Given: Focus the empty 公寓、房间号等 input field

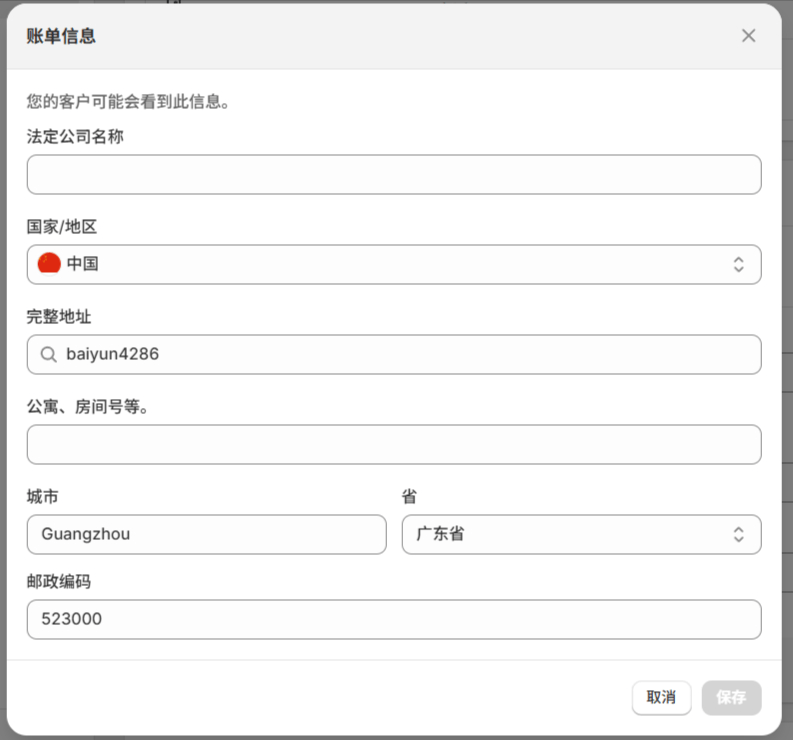Looking at the screenshot, I should [393, 444].
